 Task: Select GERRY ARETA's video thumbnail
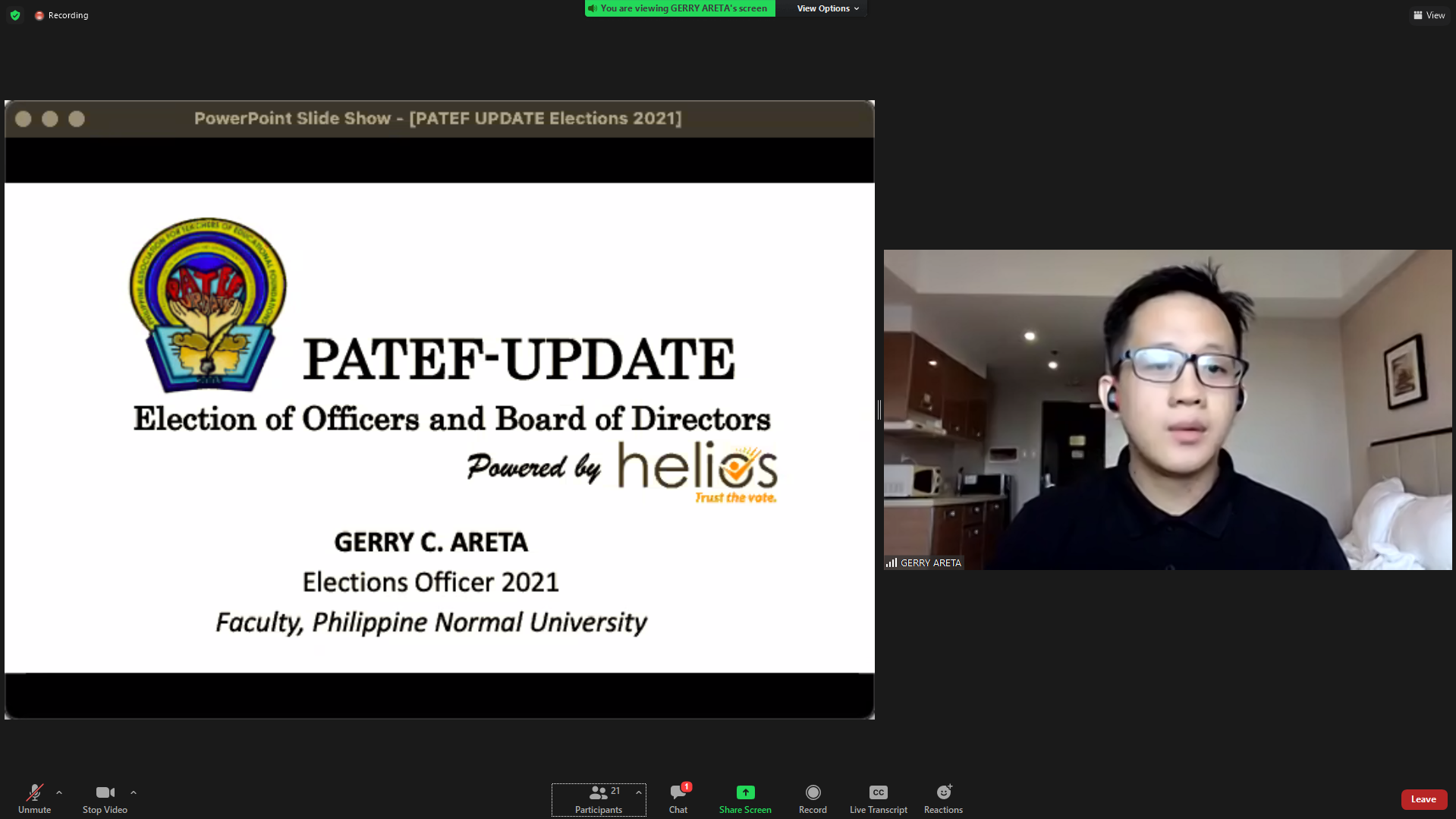click(1167, 410)
